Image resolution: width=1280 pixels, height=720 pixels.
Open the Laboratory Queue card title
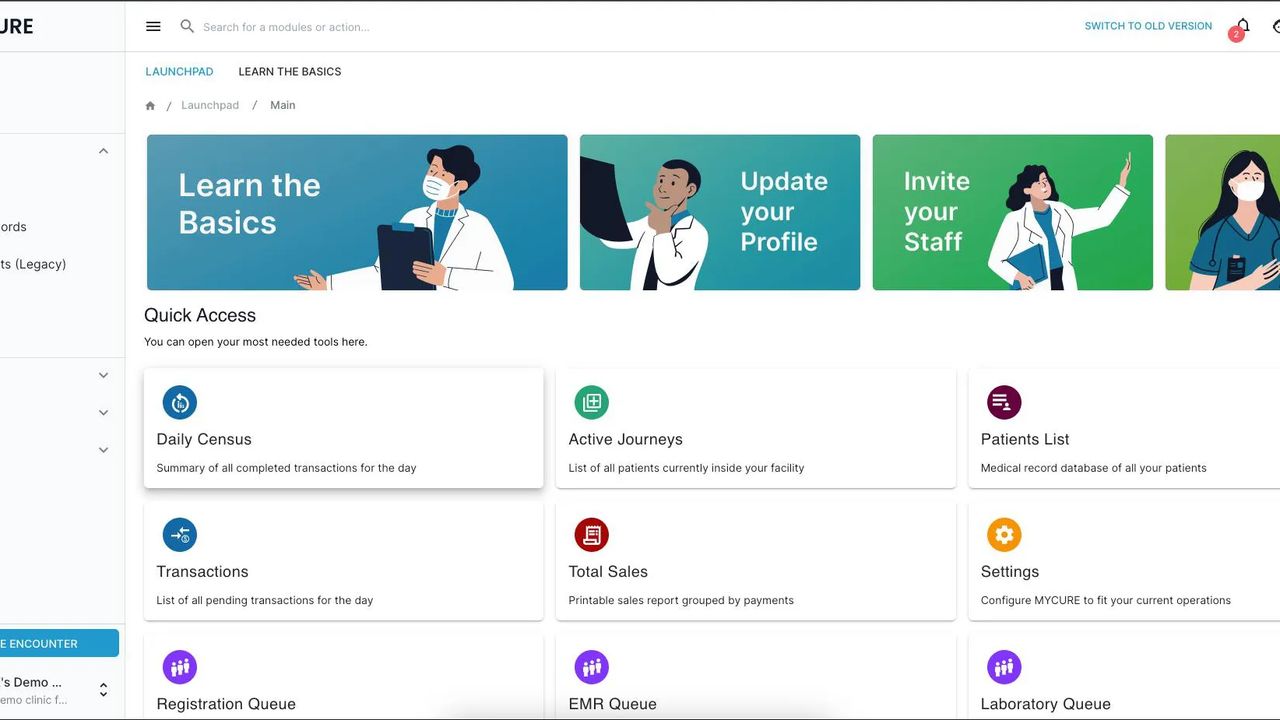(1046, 704)
